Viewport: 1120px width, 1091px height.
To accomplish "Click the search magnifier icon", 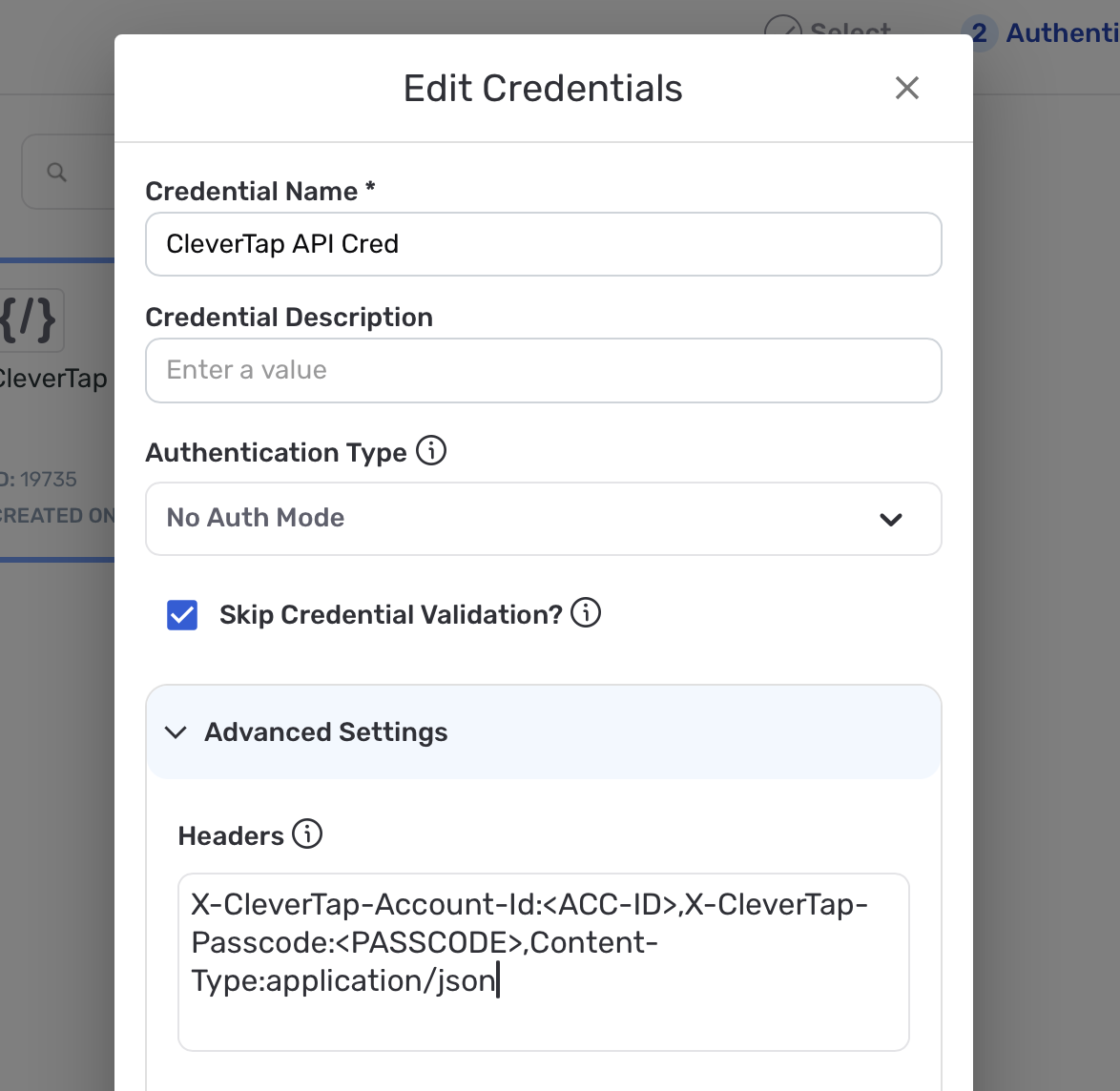I will 56,172.
